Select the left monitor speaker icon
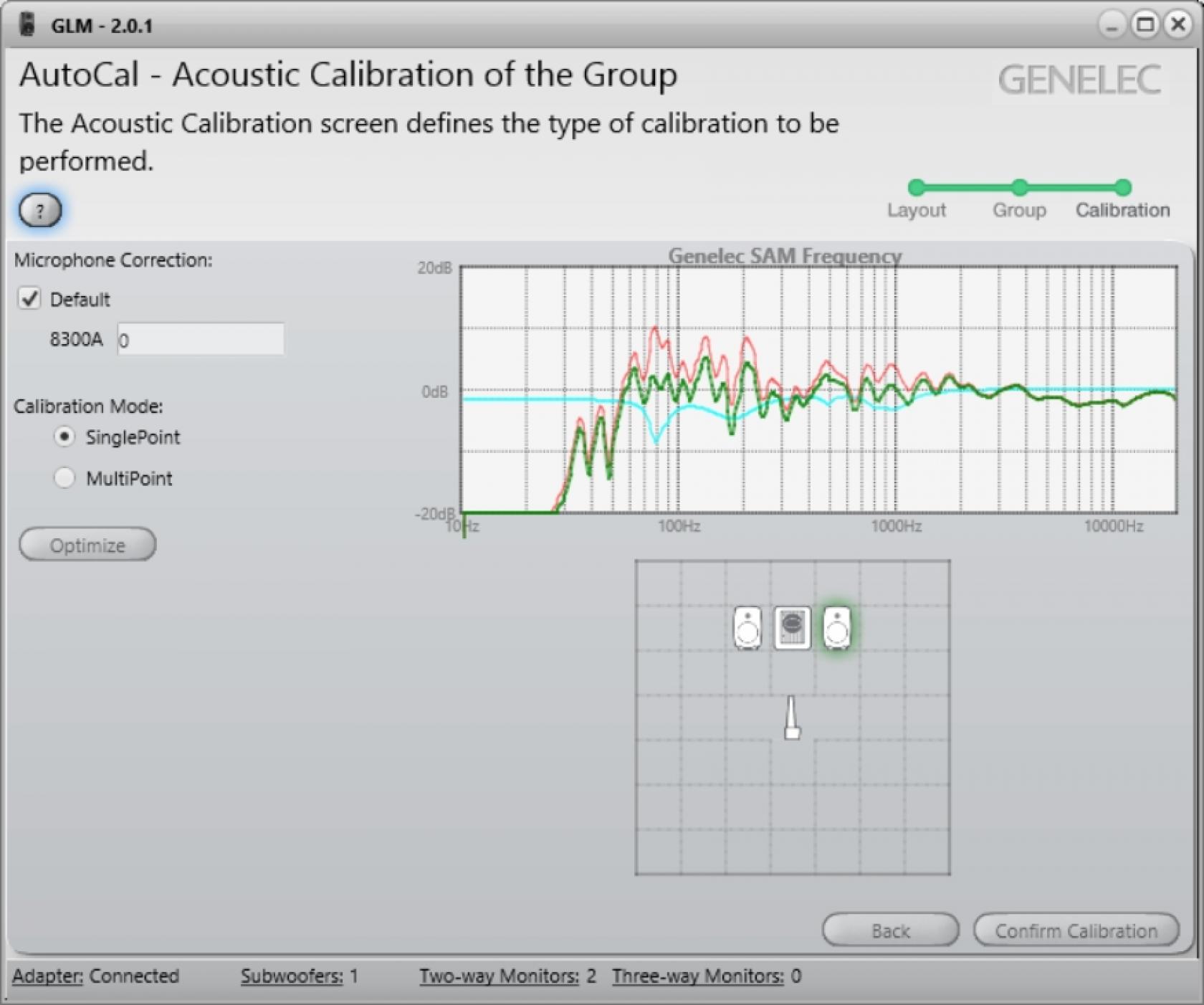Image resolution: width=1204 pixels, height=1005 pixels. (747, 628)
